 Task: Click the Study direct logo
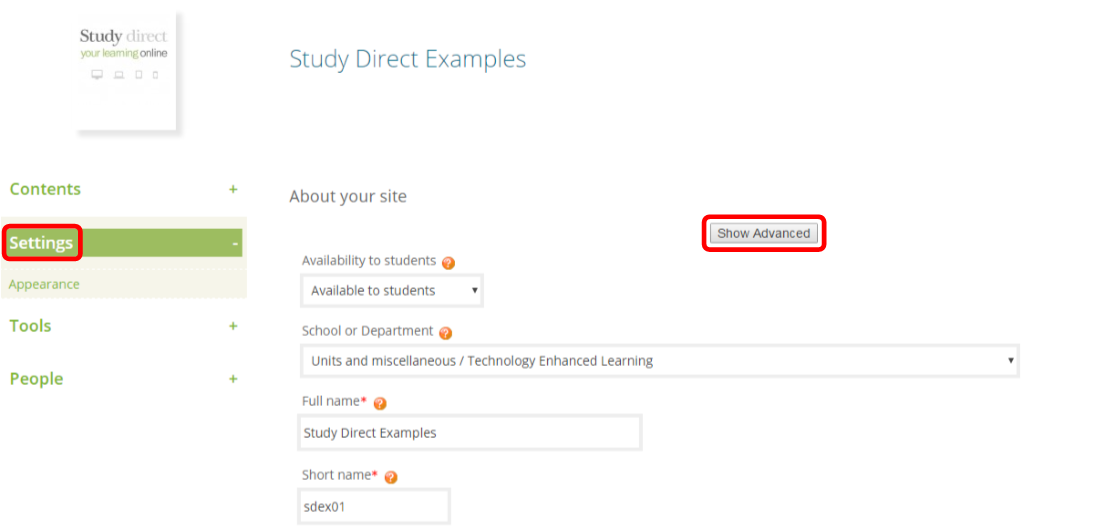(126, 71)
